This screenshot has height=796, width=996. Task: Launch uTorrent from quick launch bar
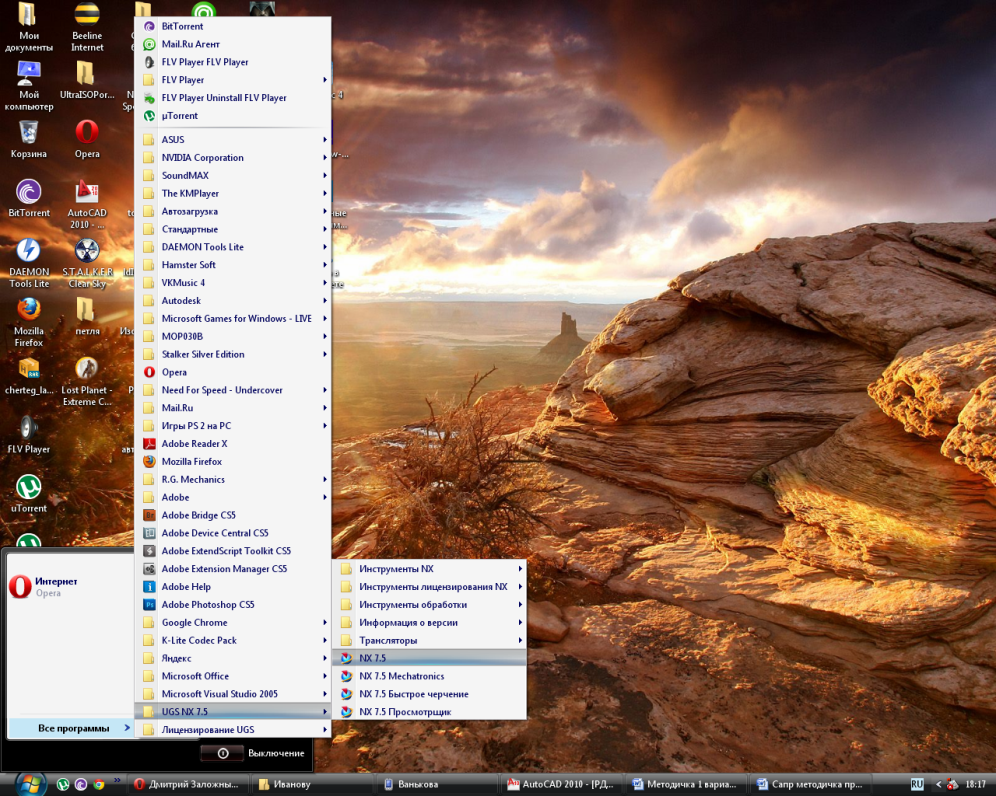click(x=63, y=785)
